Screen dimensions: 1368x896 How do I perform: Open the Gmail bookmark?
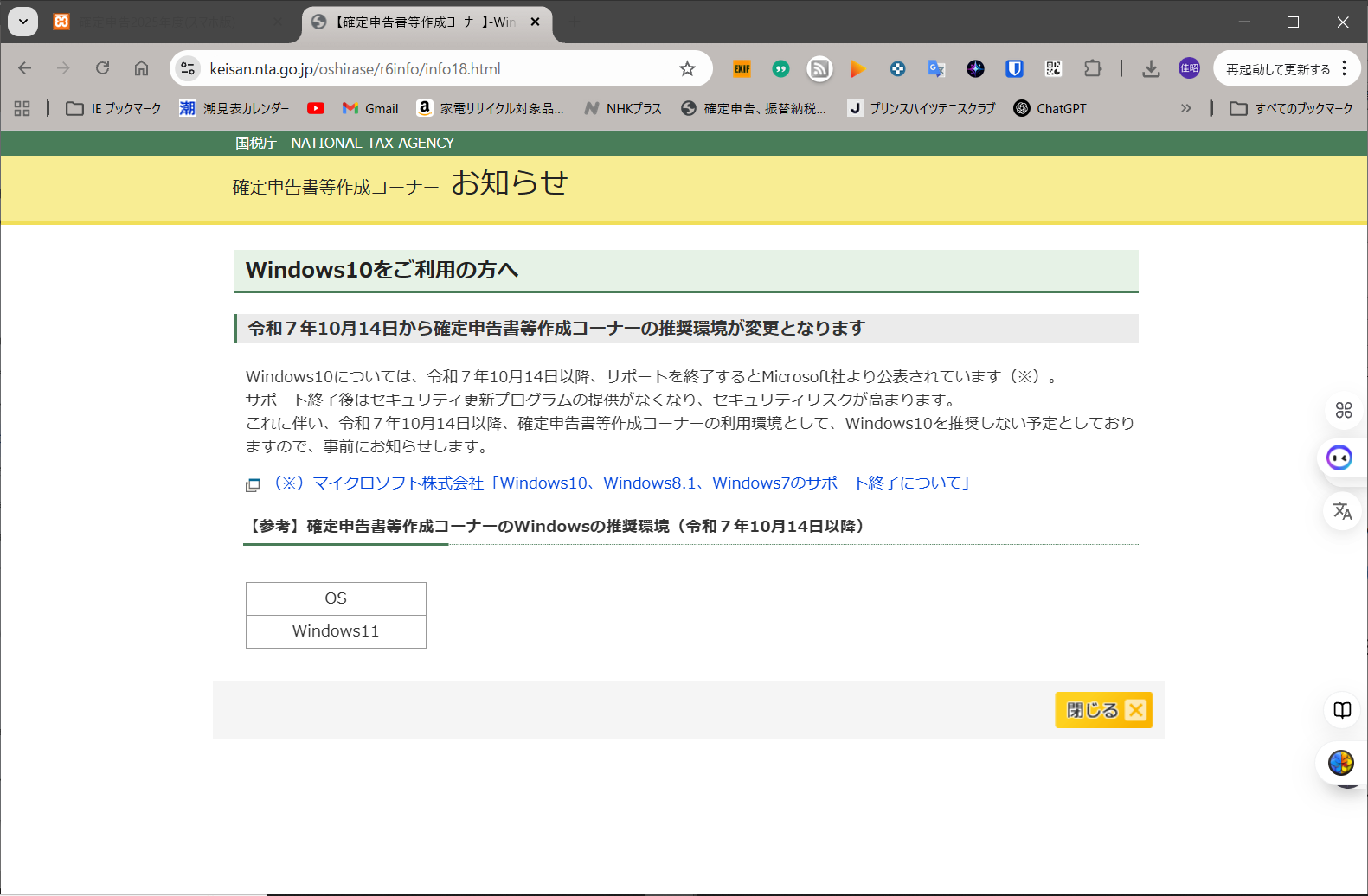click(x=370, y=108)
